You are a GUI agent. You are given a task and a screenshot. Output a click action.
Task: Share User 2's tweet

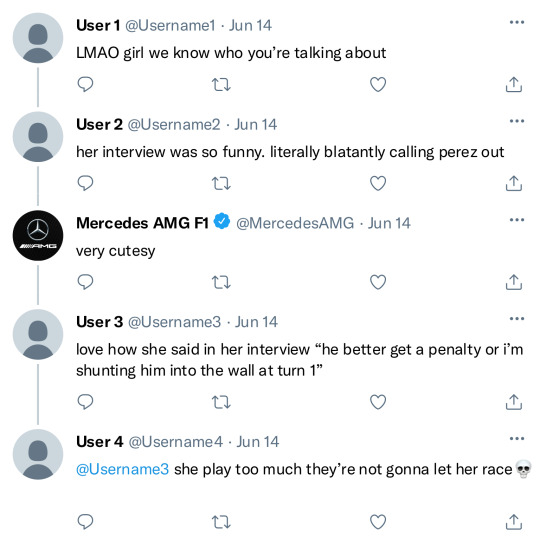[x=514, y=183]
